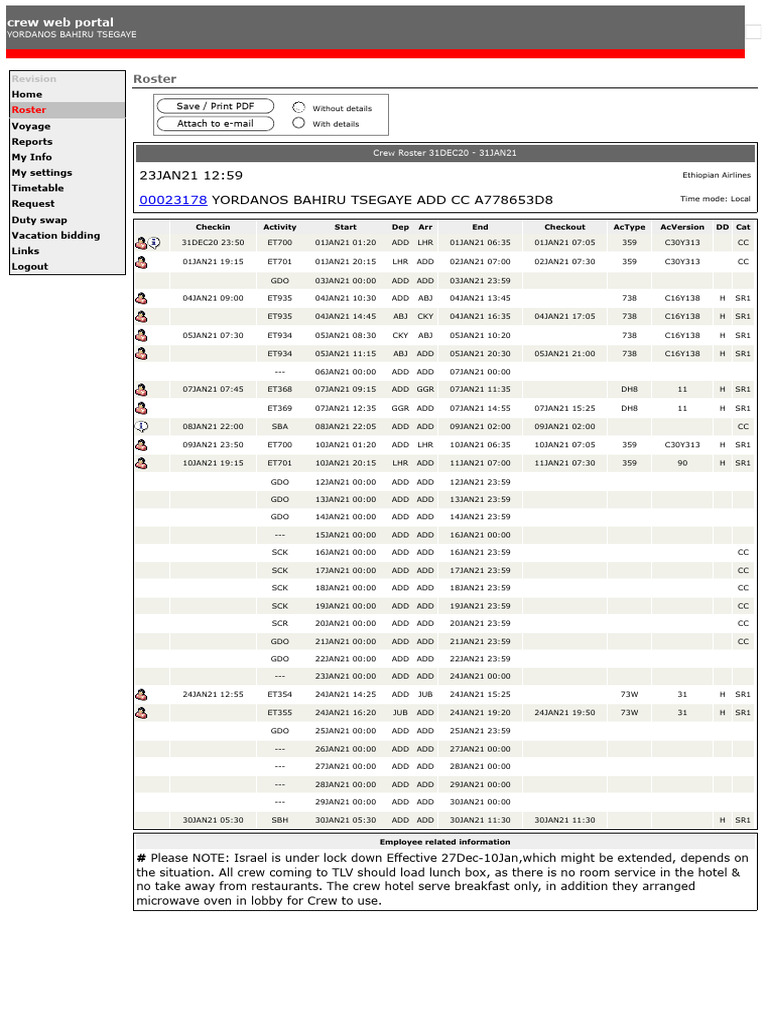The height and width of the screenshot is (1024, 768).
Task: Select the Without details radio button
Action: coord(298,107)
